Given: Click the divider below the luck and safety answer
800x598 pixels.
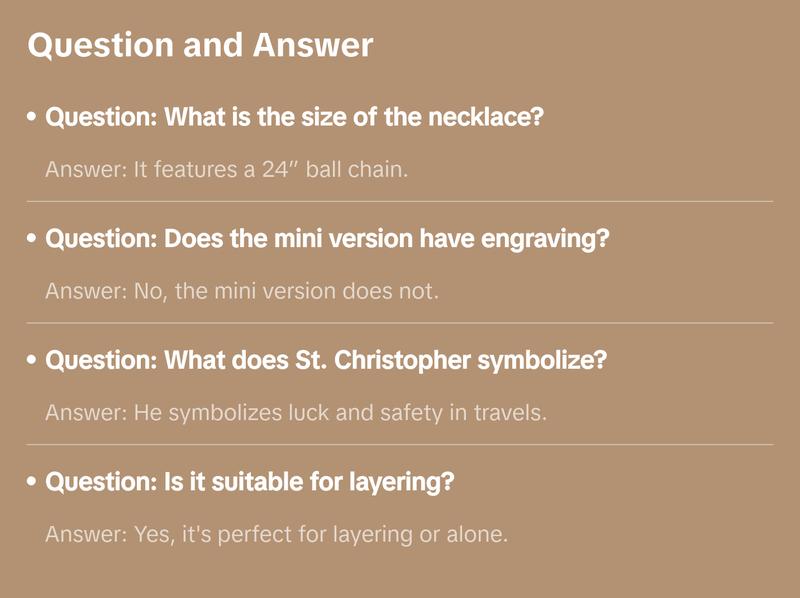Looking at the screenshot, I should 400,444.
